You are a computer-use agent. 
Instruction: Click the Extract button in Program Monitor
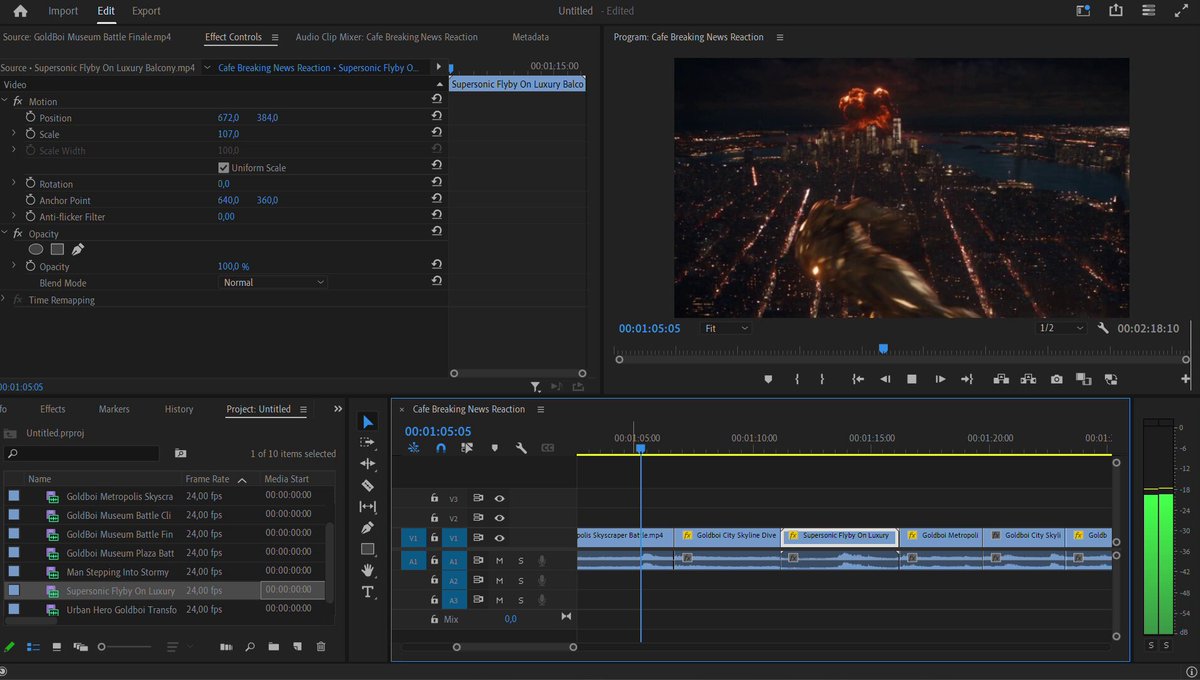1028,380
